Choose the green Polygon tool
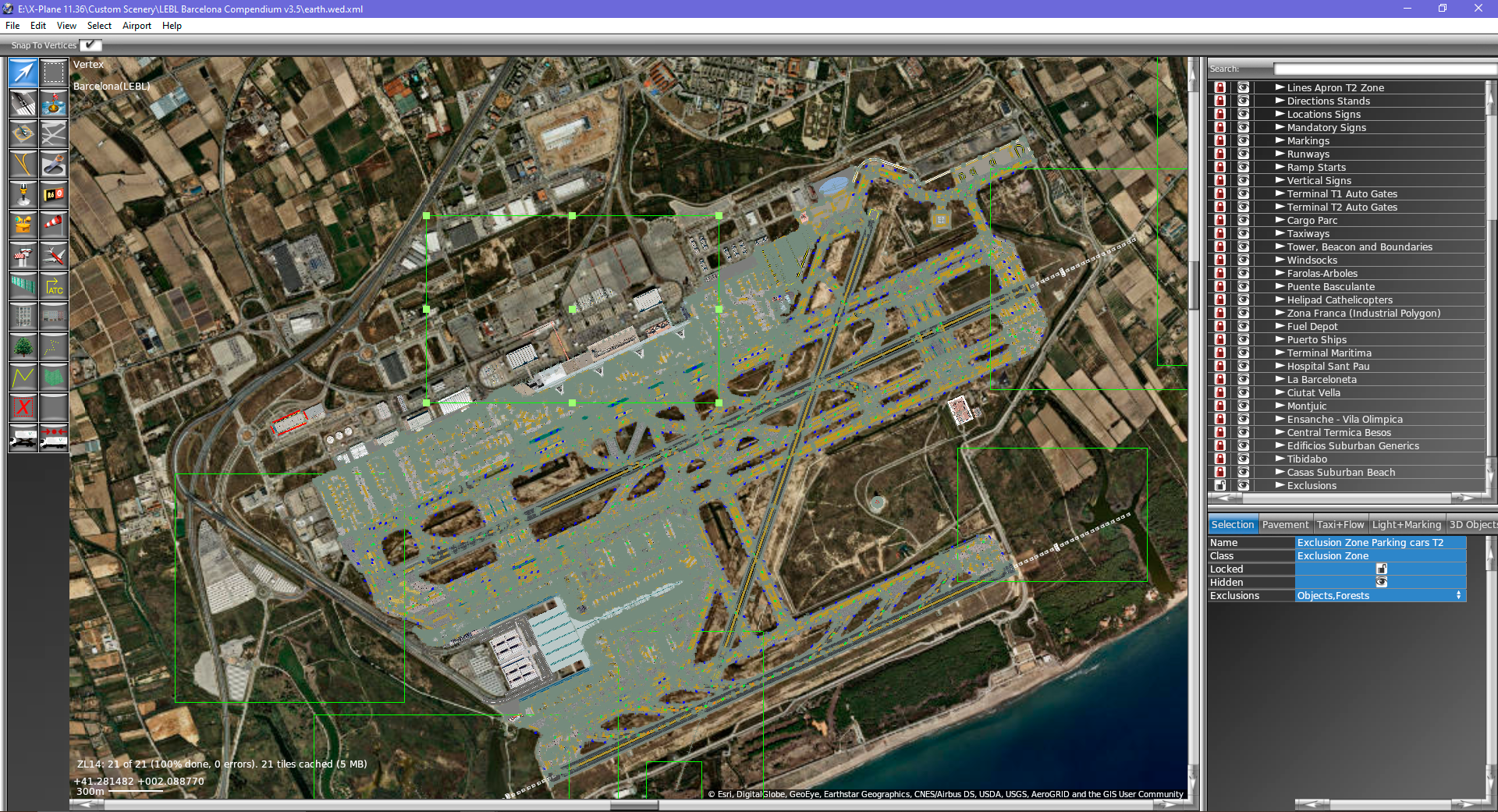This screenshot has width=1498, height=812. tap(54, 378)
